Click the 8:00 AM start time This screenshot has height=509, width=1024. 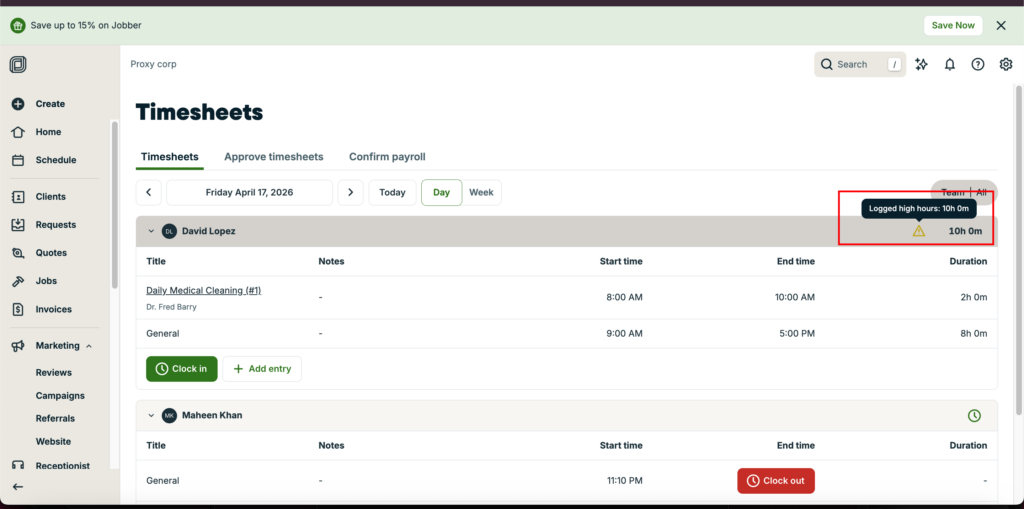(x=624, y=297)
